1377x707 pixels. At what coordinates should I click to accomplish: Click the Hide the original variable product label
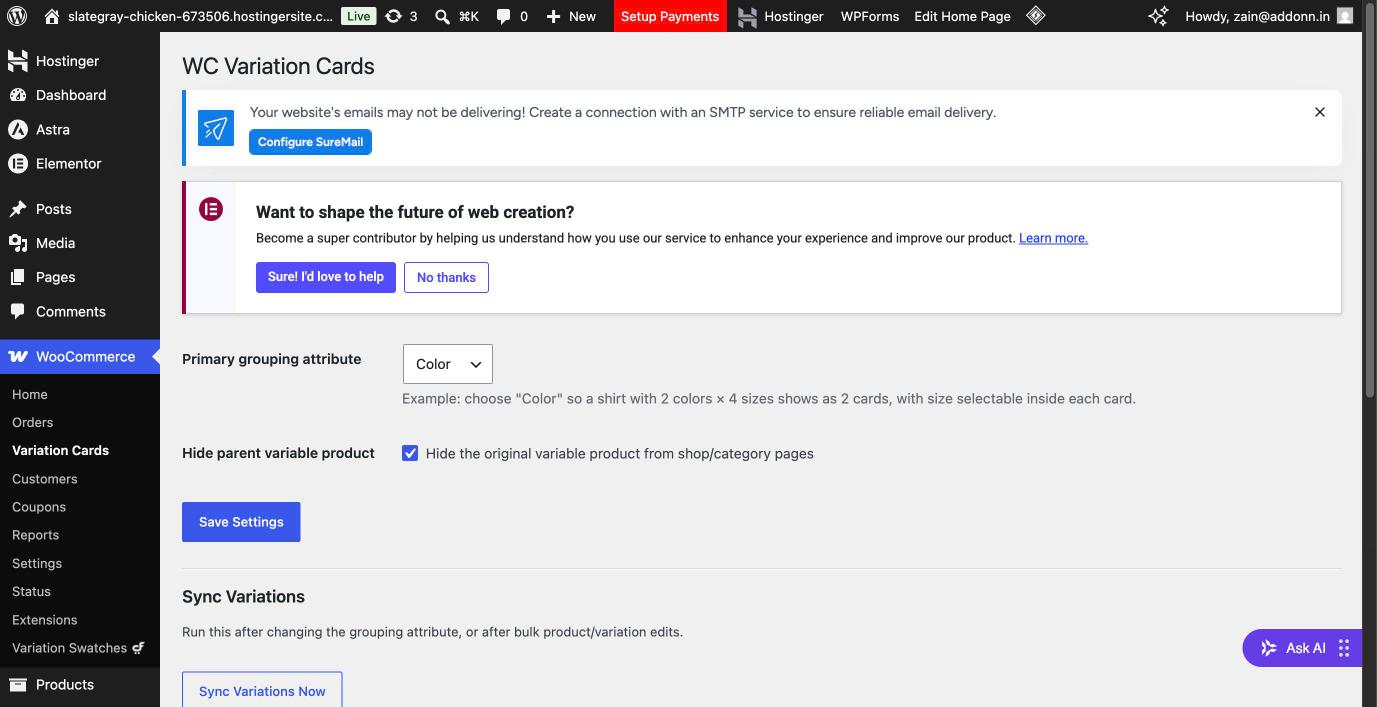click(620, 453)
